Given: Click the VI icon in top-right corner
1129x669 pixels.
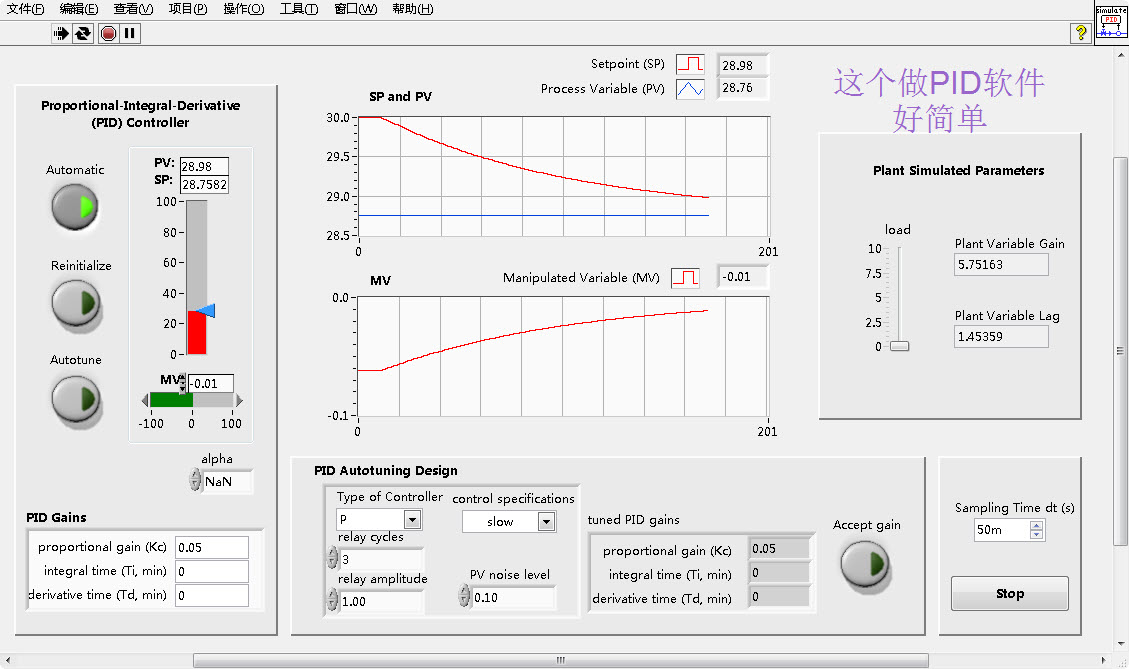Looking at the screenshot, I should pos(1111,22).
